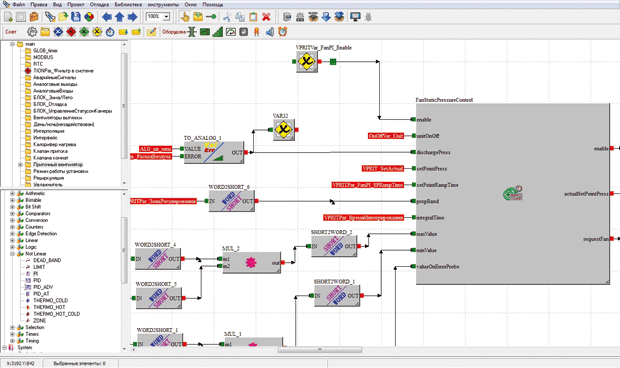Click the blue down arrow download icon
The image size is (620, 368).
coord(326,17)
